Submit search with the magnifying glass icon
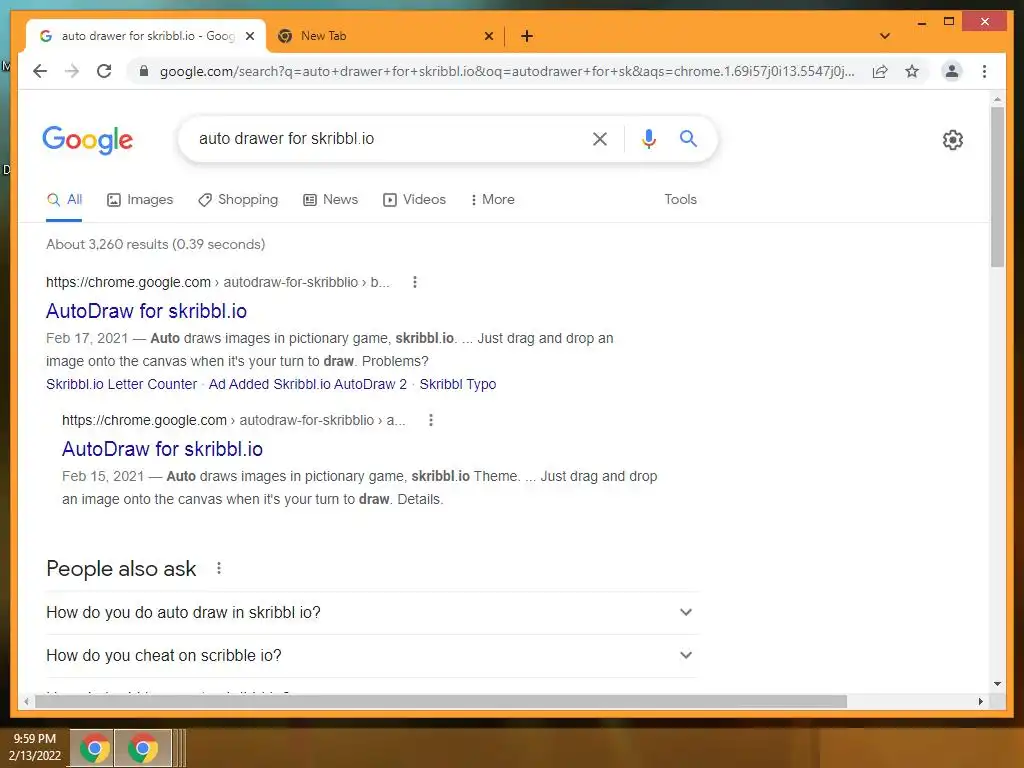The width and height of the screenshot is (1024, 768). (x=688, y=138)
